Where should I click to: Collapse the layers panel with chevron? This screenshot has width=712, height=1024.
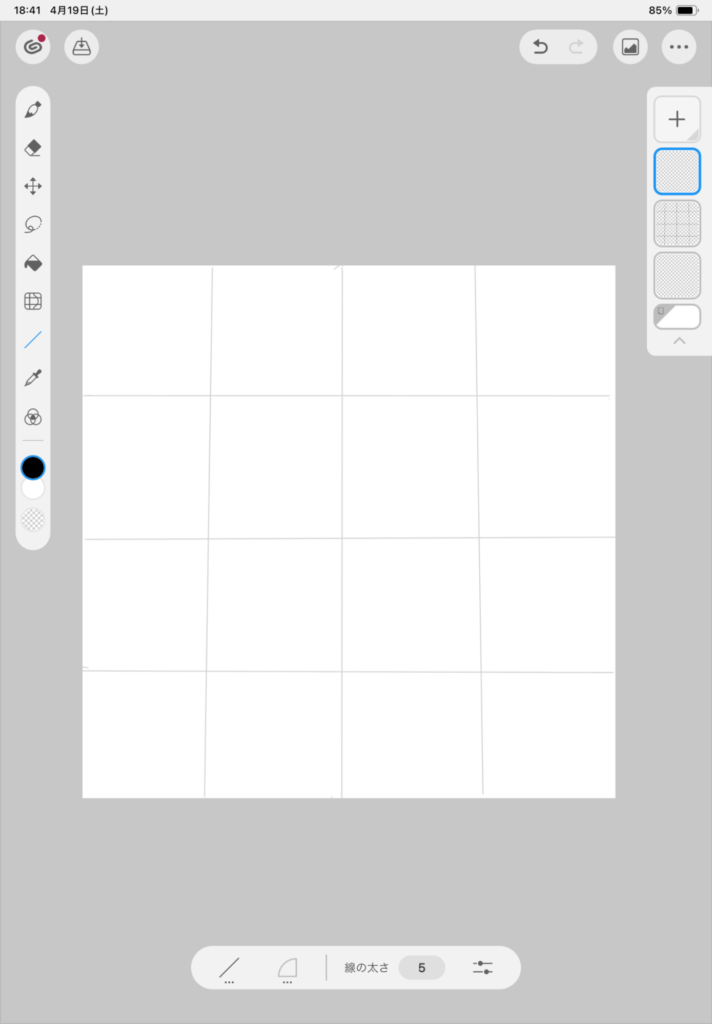[679, 341]
